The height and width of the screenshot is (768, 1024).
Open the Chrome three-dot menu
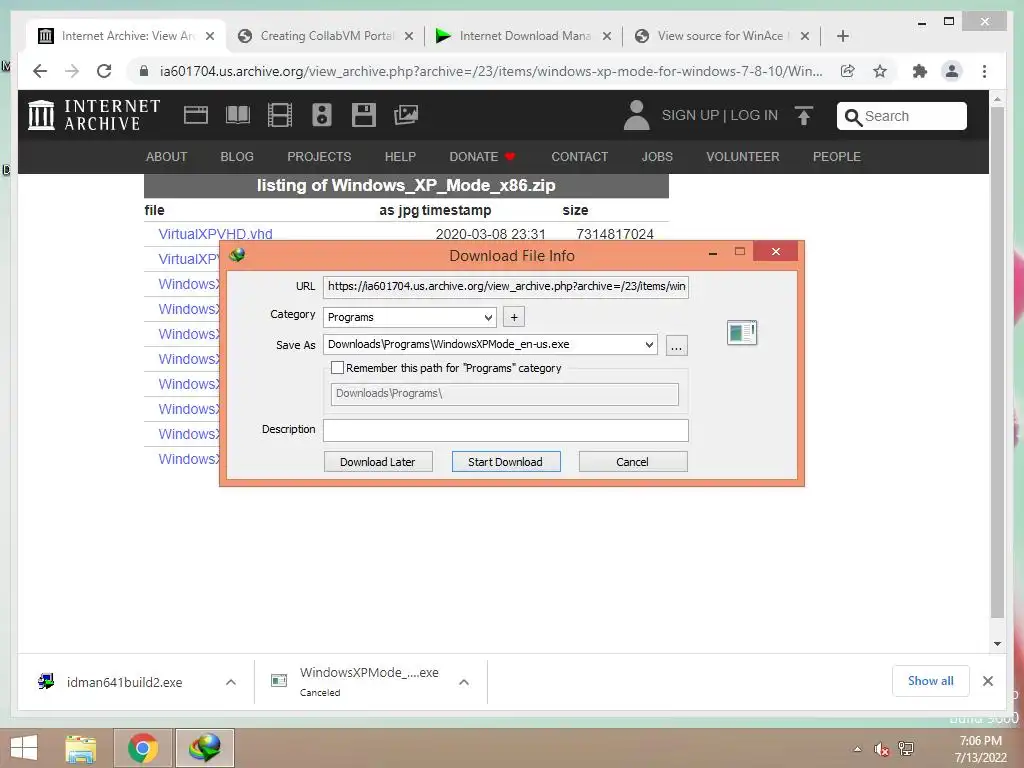coord(985,71)
